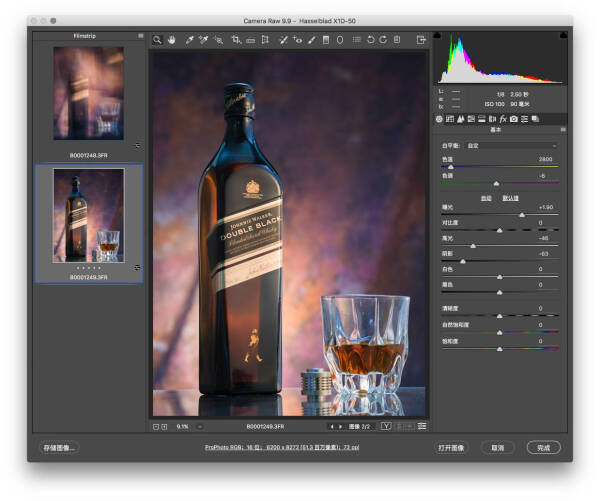
Task: Open the Snapshots tab
Action: [535, 119]
